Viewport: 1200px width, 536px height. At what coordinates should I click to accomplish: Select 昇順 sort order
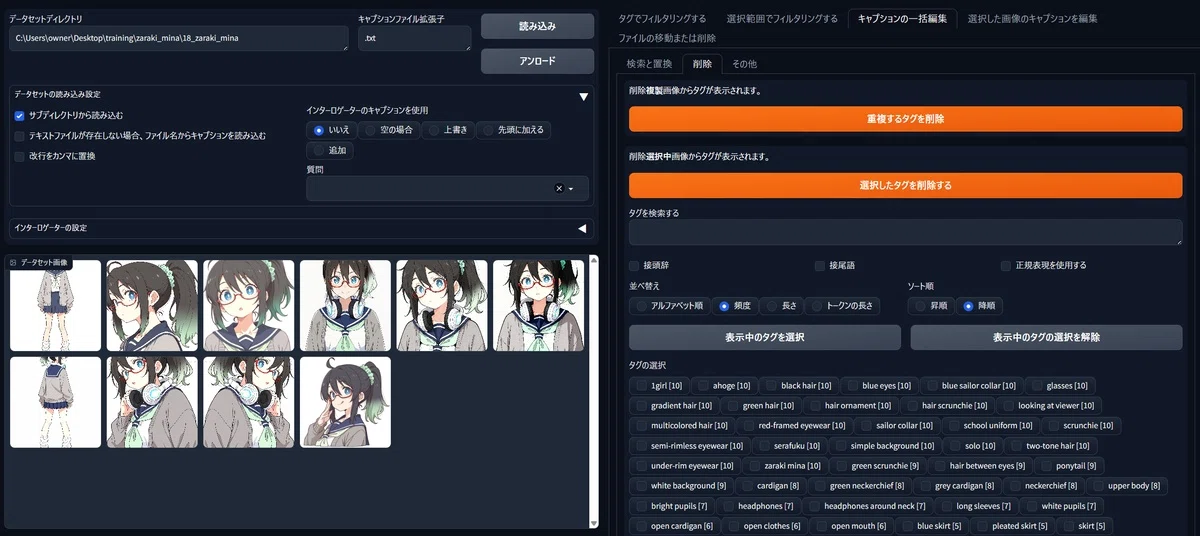pyautogui.click(x=931, y=306)
